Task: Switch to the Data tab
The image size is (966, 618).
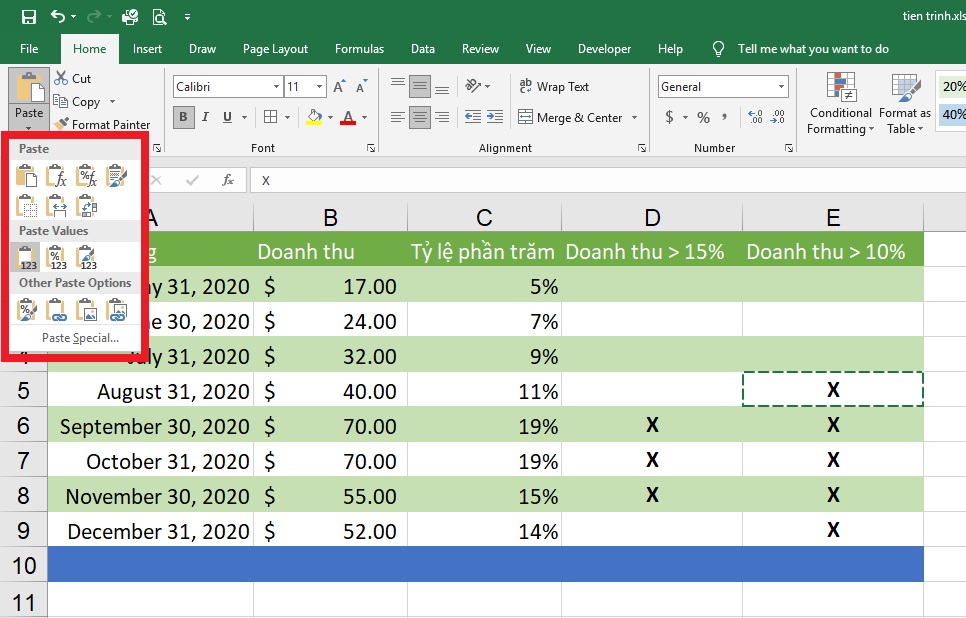Action: click(423, 49)
